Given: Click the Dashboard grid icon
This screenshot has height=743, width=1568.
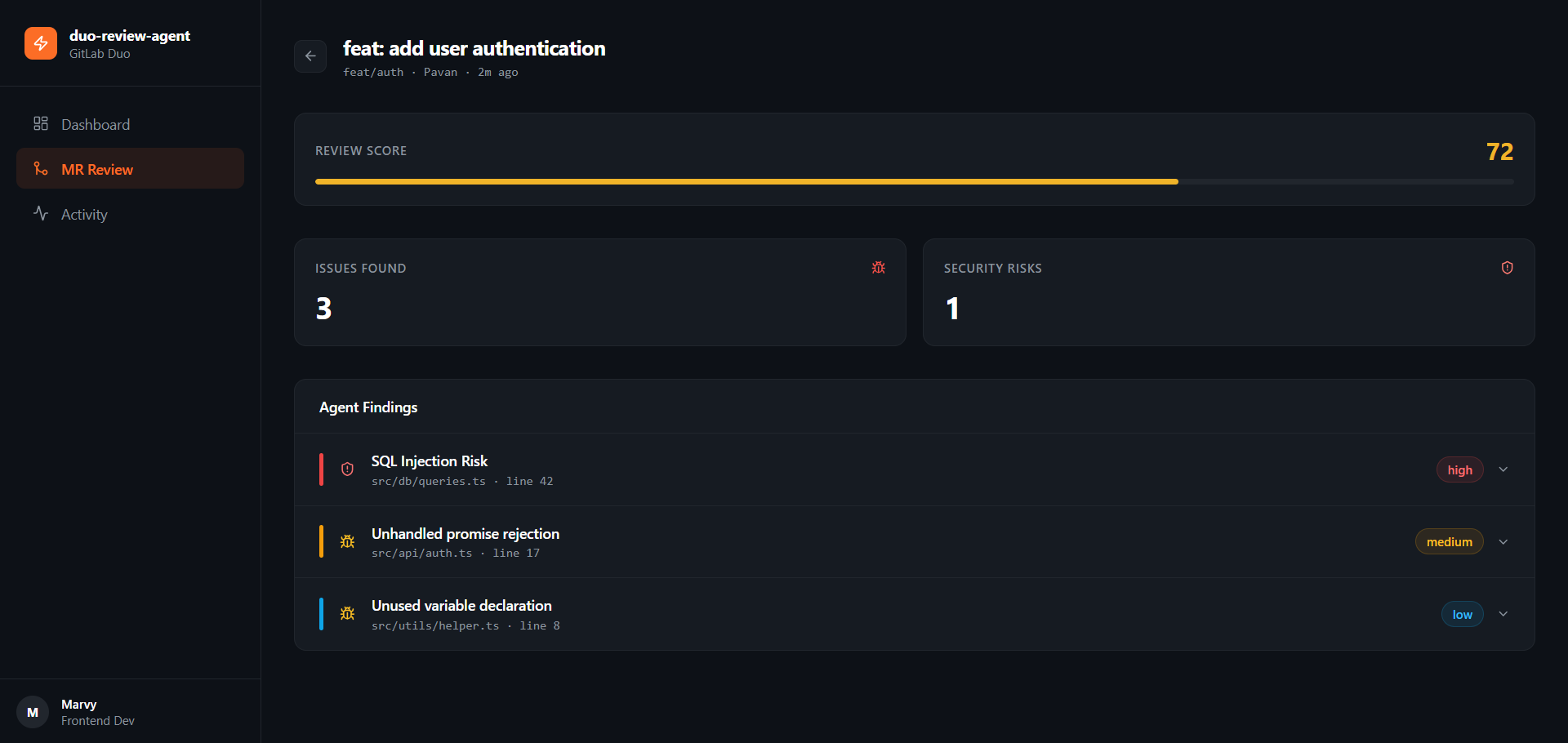Looking at the screenshot, I should tap(41, 123).
